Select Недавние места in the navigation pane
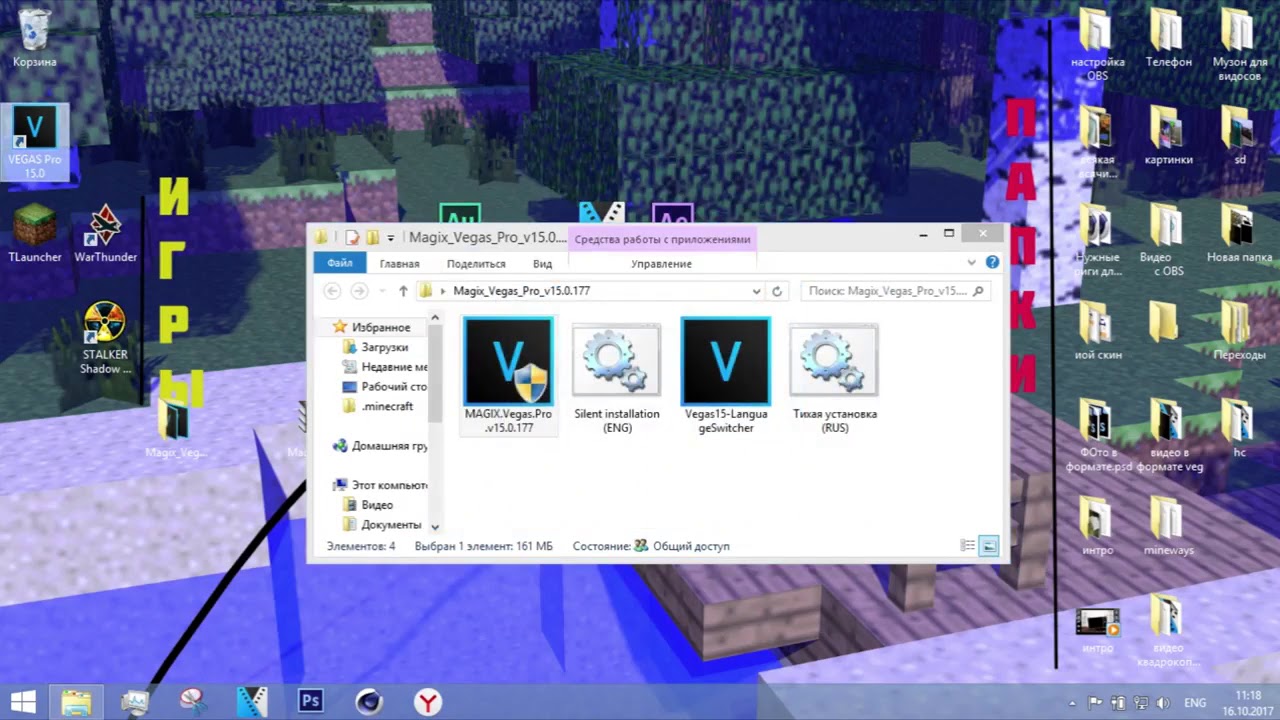 (x=385, y=367)
